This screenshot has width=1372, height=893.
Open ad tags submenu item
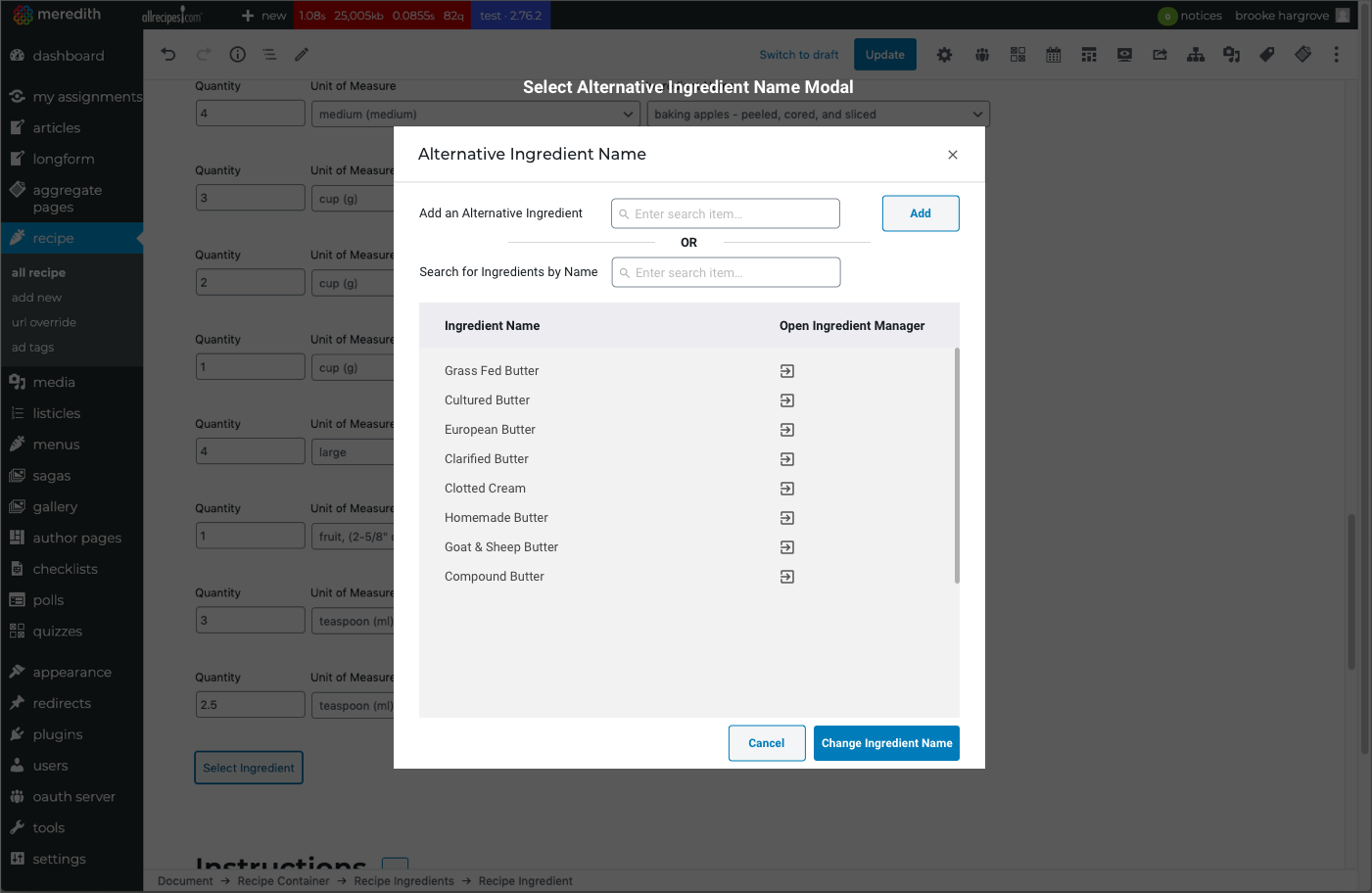coord(32,348)
